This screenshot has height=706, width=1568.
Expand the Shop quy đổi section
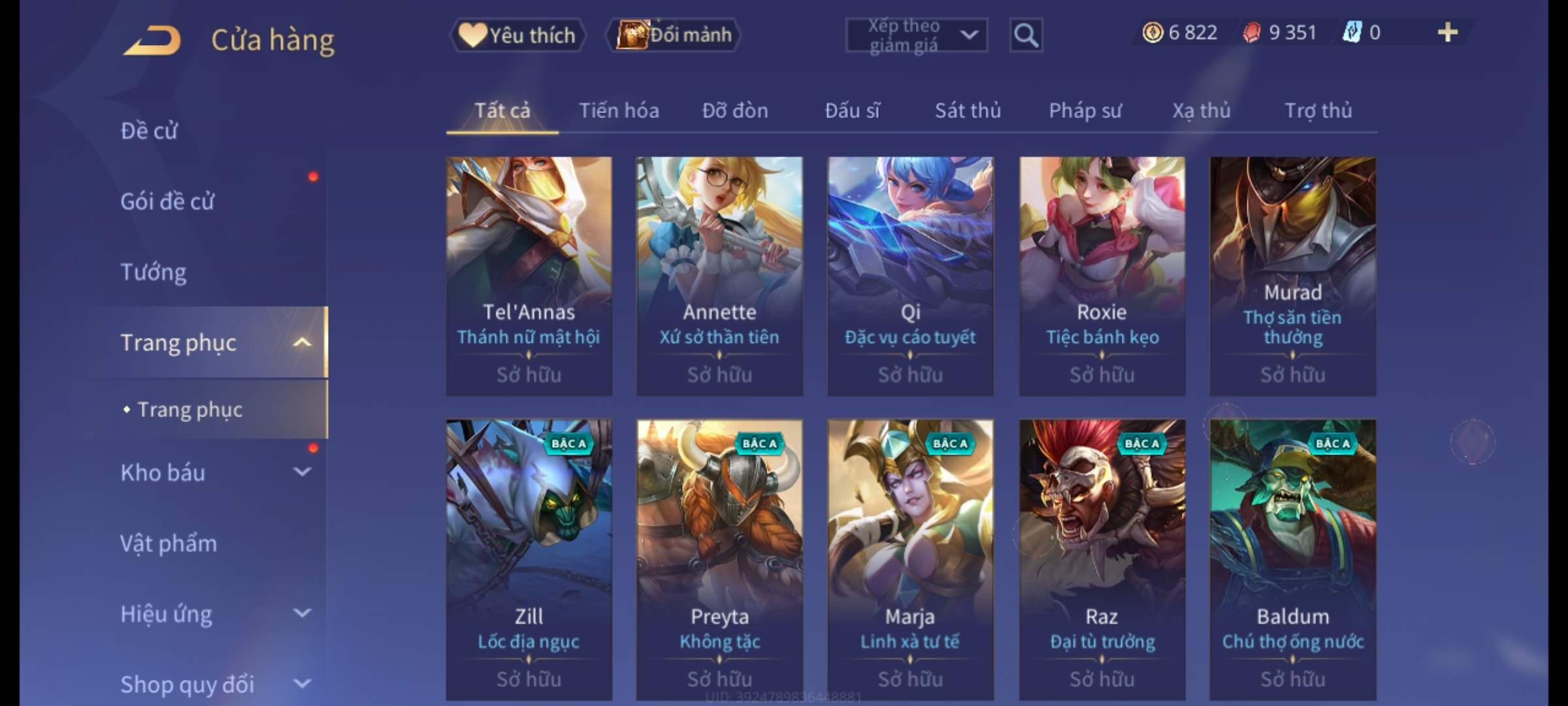pyautogui.click(x=302, y=684)
